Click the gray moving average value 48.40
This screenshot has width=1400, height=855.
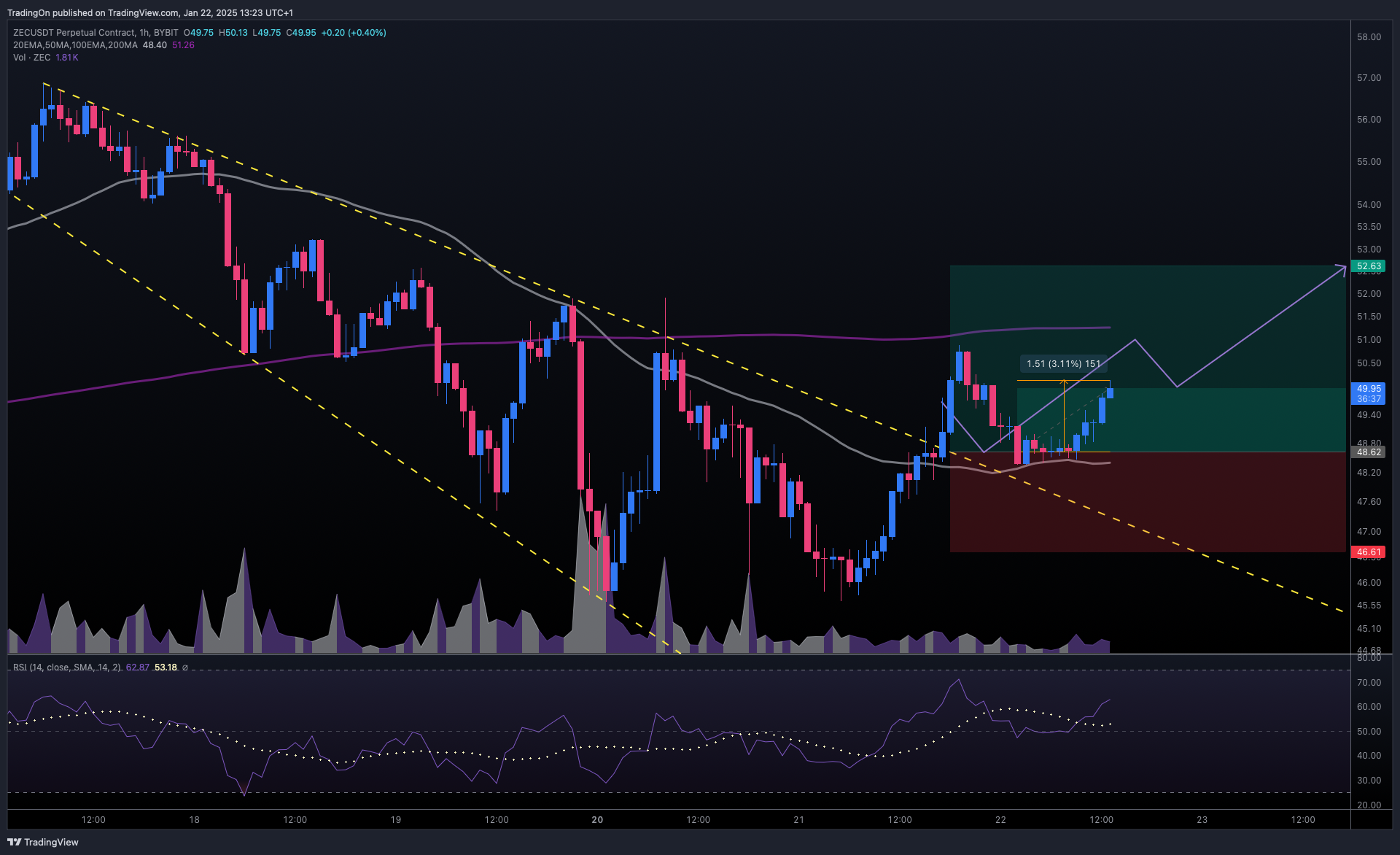(x=155, y=45)
